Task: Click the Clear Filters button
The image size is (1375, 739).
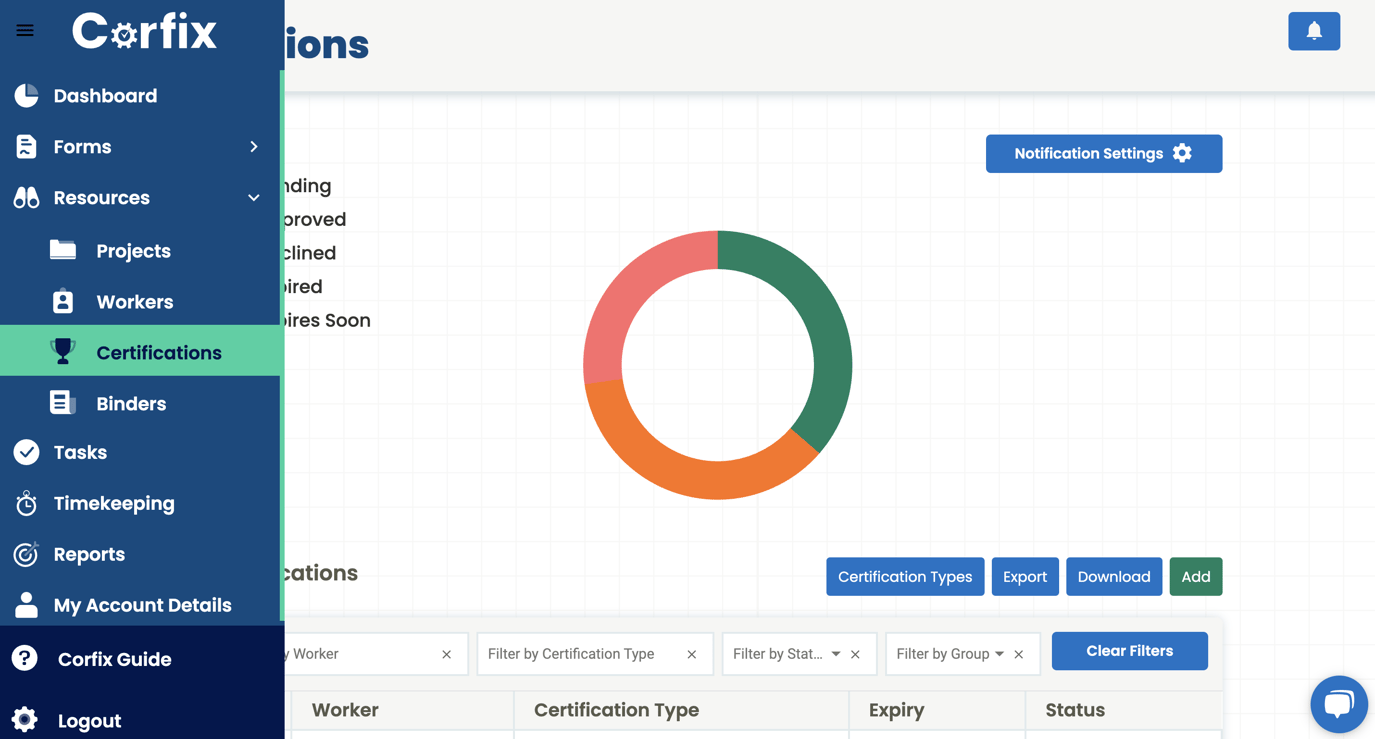Action: pos(1130,651)
